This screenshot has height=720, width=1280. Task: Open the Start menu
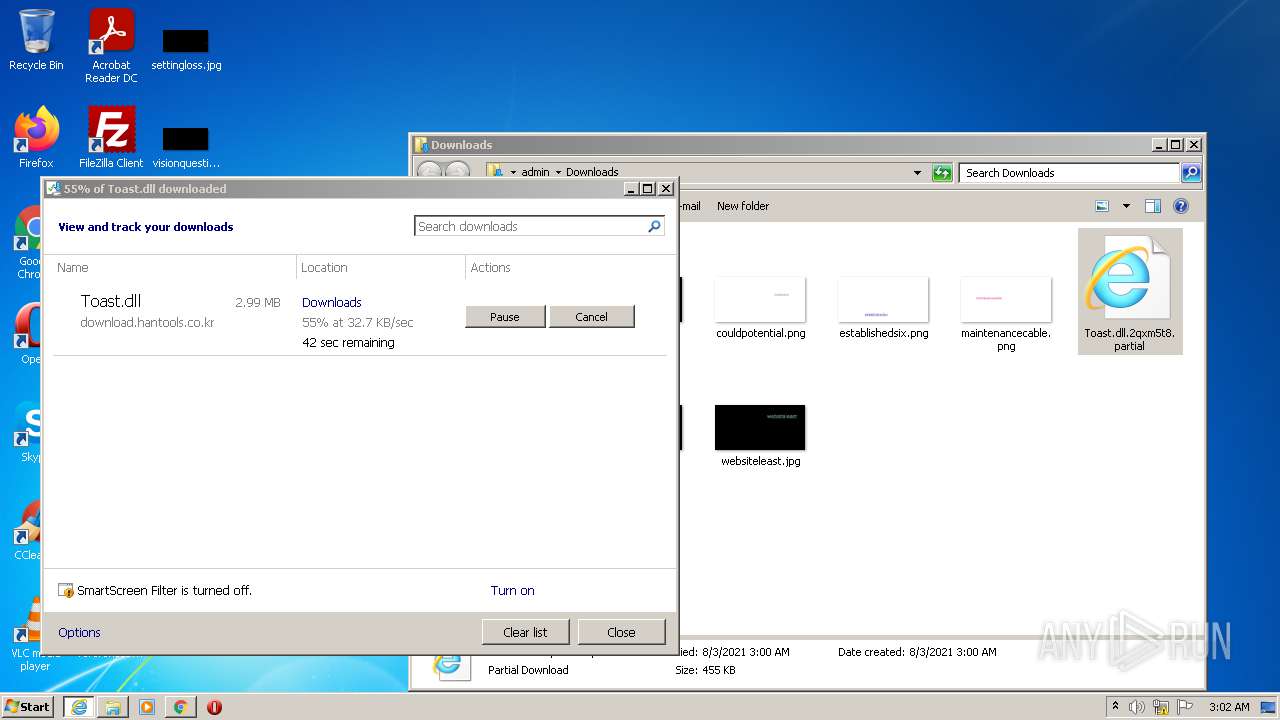pyautogui.click(x=27, y=707)
